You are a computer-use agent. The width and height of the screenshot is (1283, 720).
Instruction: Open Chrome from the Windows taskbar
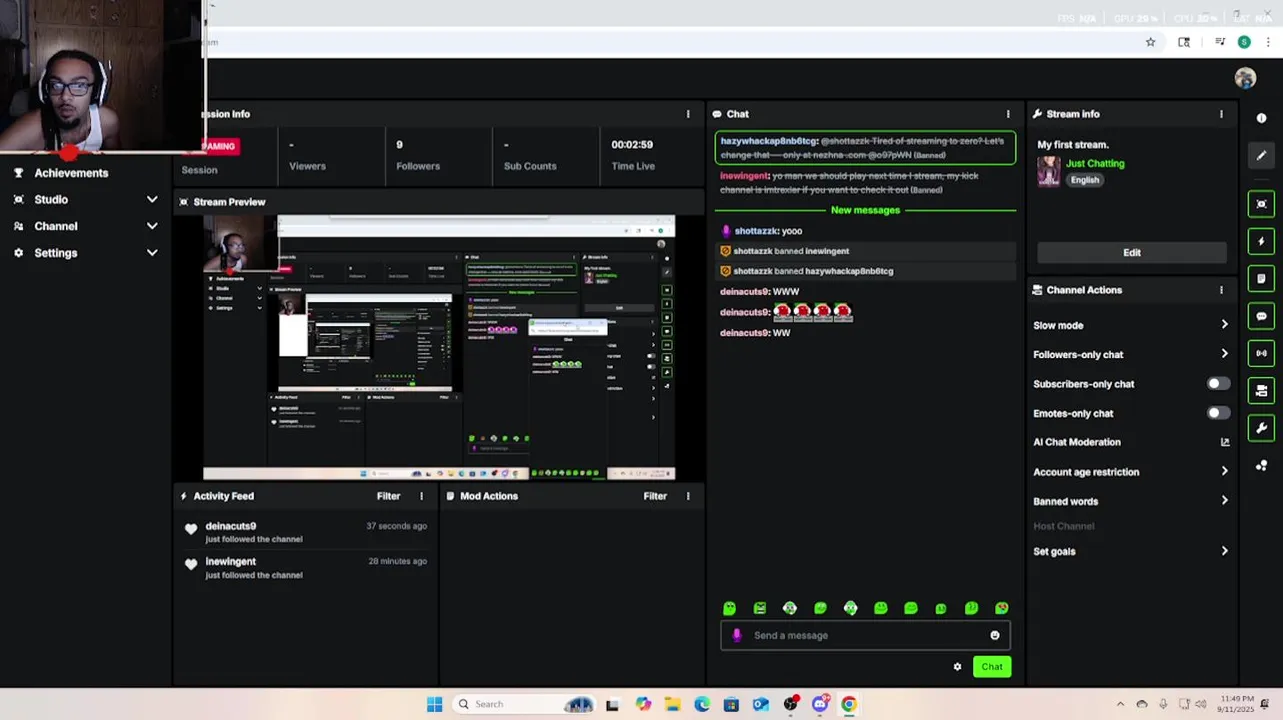(x=848, y=704)
